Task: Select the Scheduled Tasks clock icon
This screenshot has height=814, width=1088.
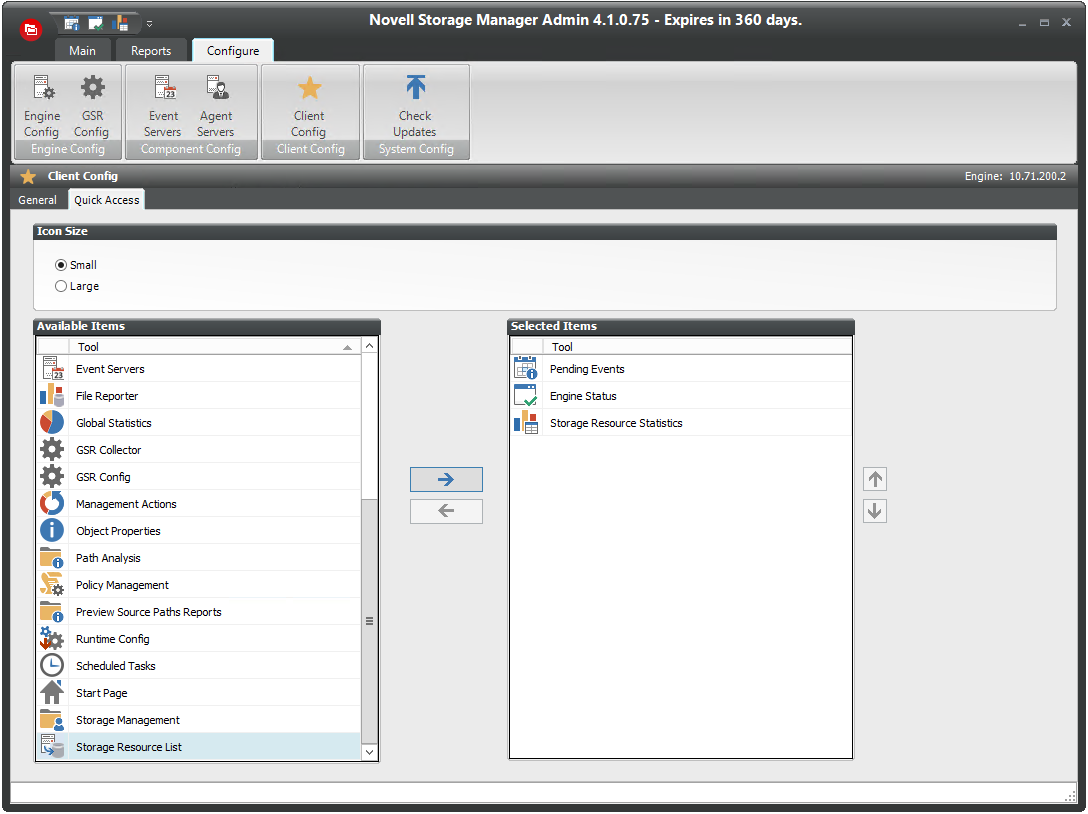Action: coord(52,666)
